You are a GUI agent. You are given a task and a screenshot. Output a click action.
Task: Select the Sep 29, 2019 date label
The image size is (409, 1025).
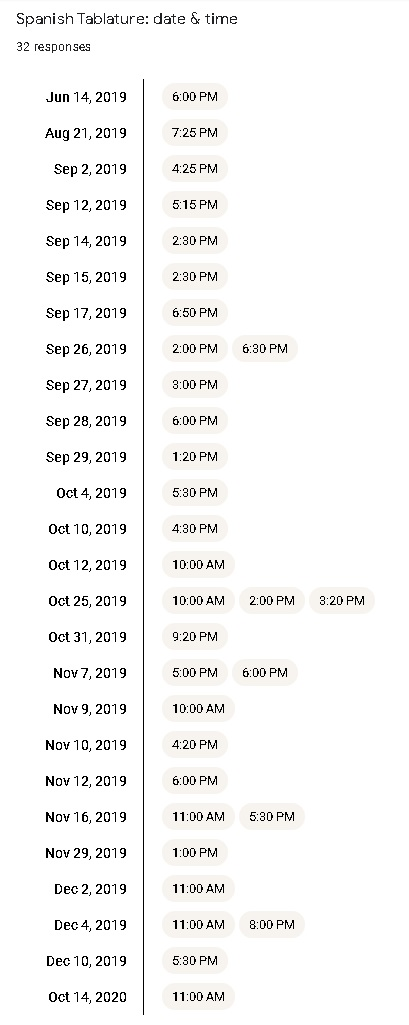[x=86, y=457]
